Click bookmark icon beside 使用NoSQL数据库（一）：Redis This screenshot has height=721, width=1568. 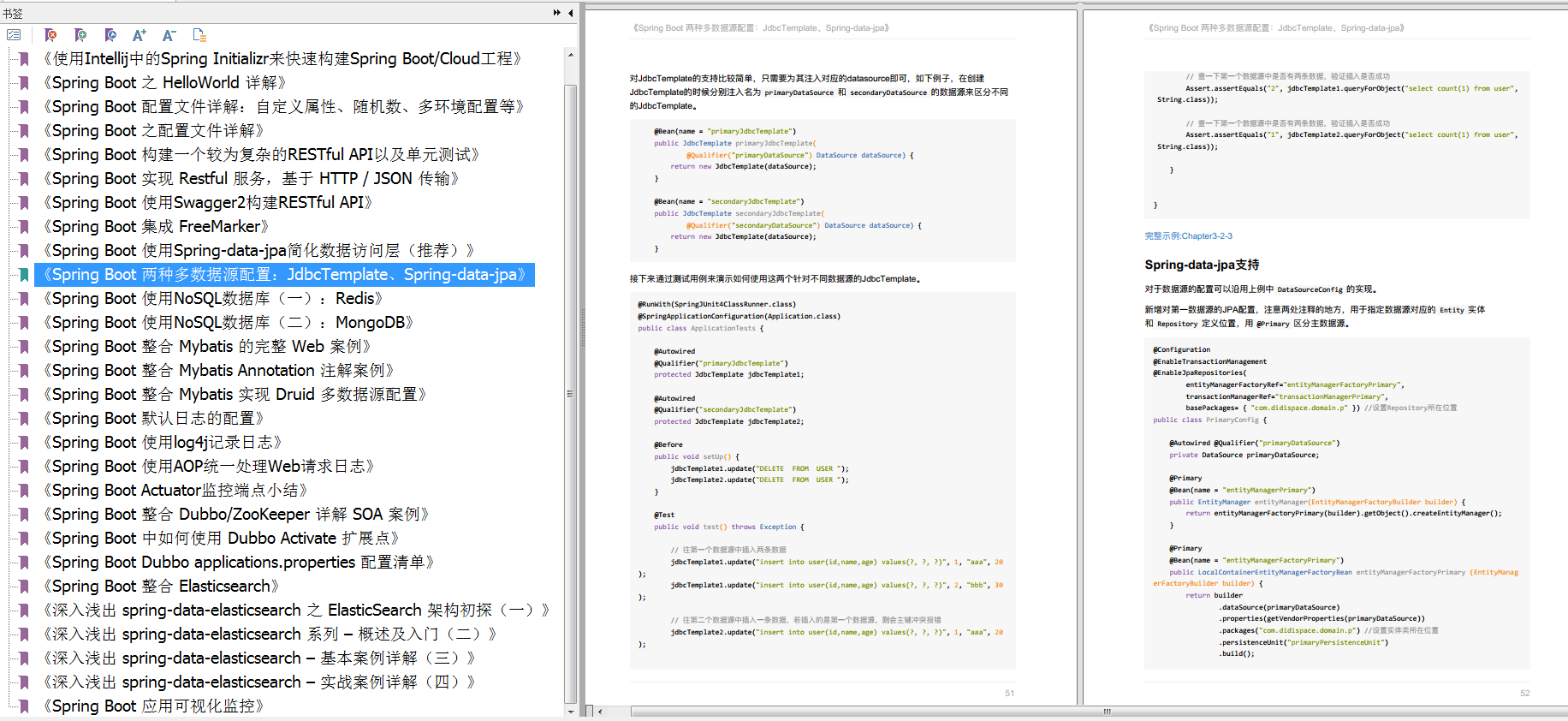coord(24,299)
